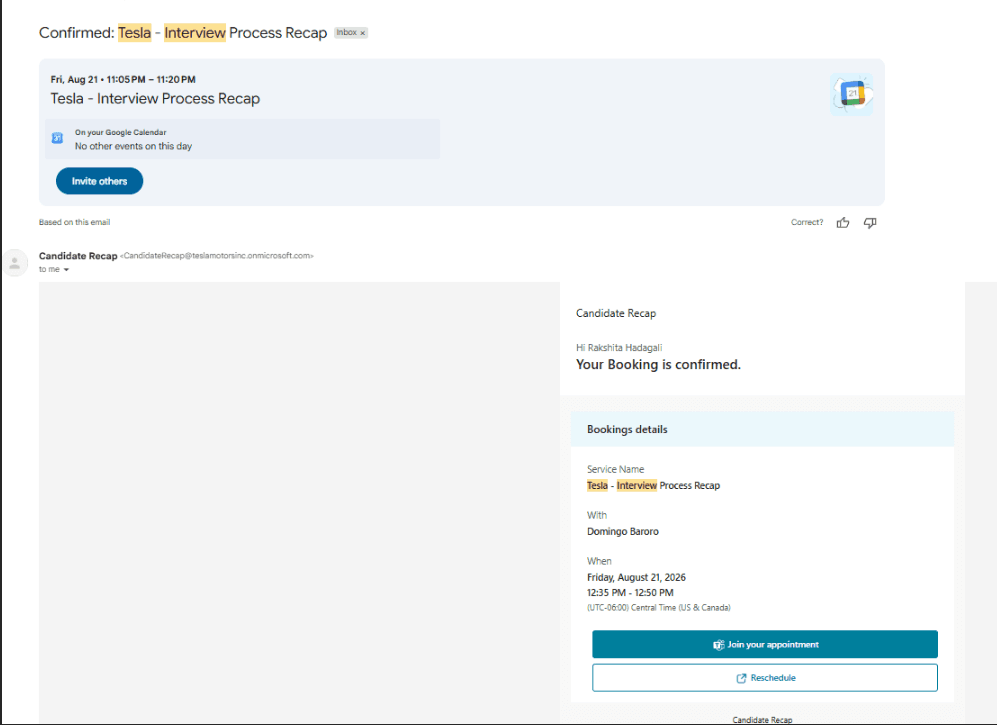Click 'No other events on this day' text
Screen dimensions: 997x725
point(134,146)
